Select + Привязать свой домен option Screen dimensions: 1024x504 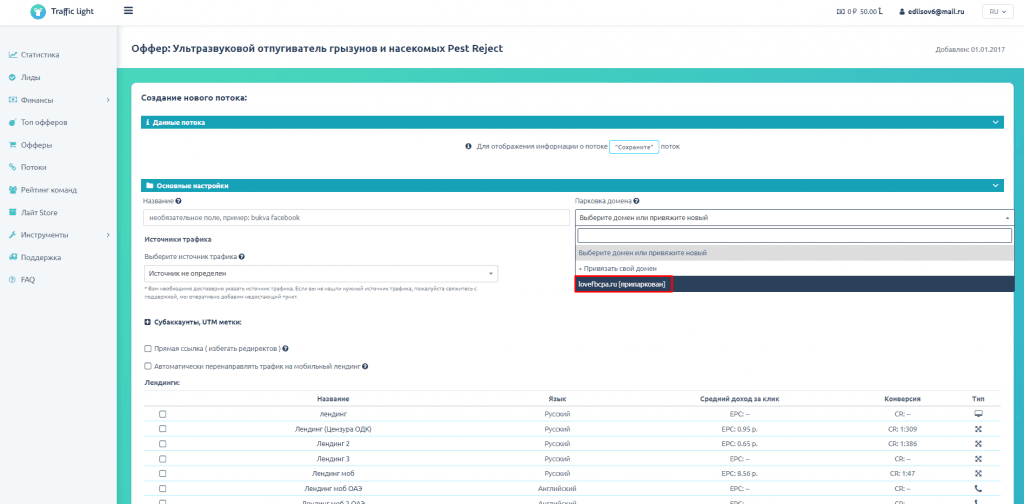[x=794, y=268]
